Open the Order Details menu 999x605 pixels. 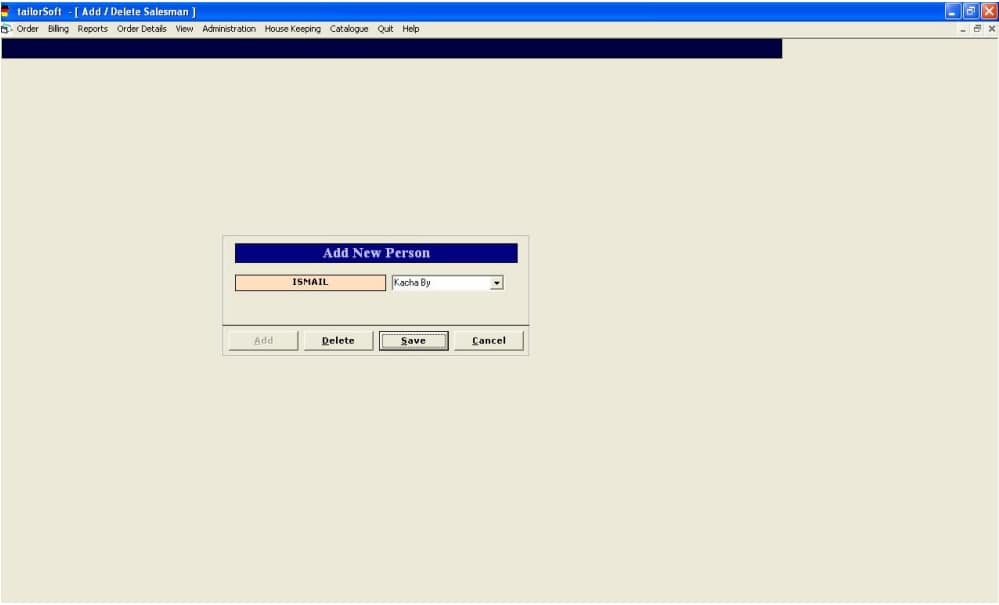point(142,29)
